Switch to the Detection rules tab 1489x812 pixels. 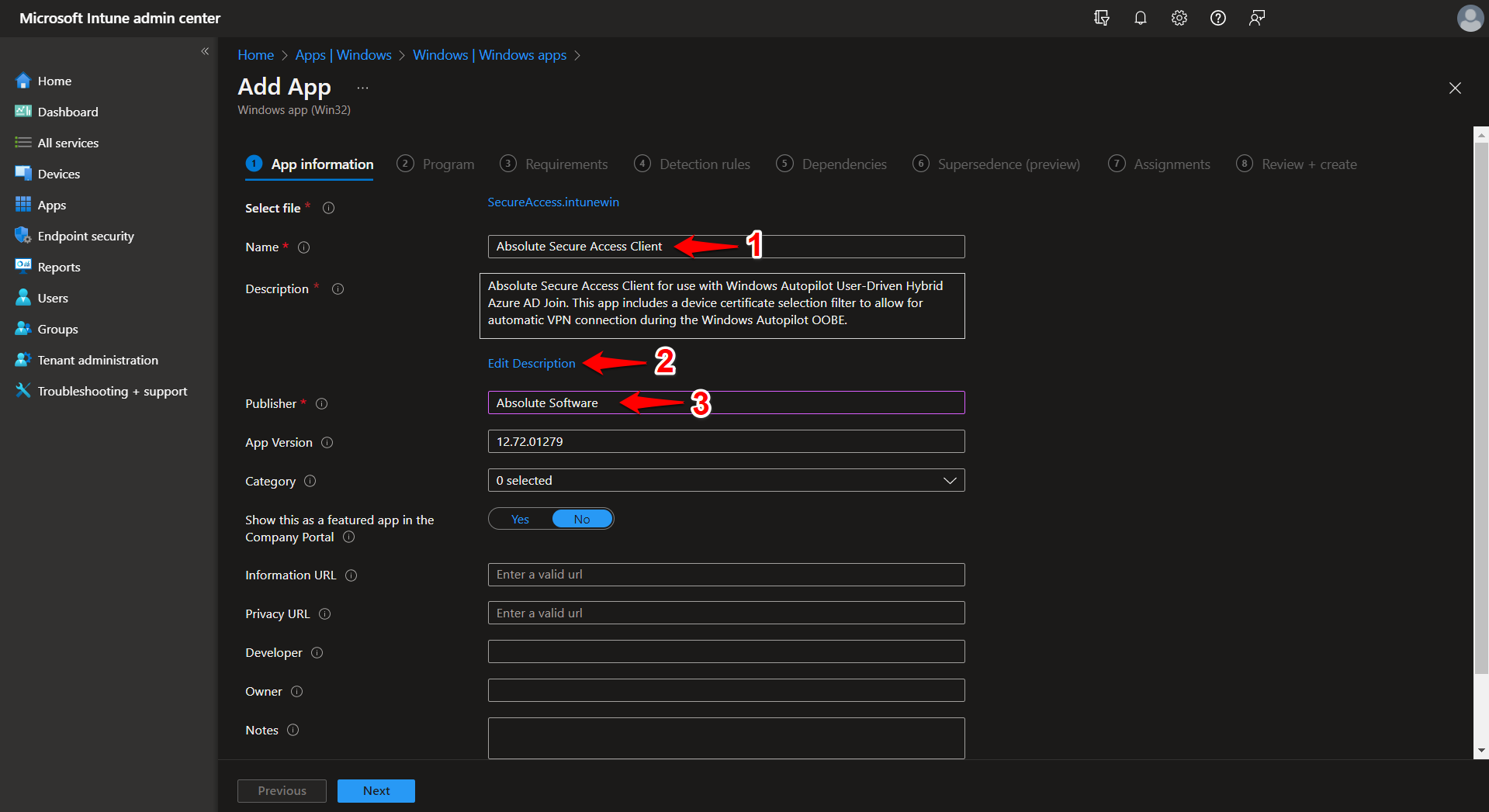[704, 164]
